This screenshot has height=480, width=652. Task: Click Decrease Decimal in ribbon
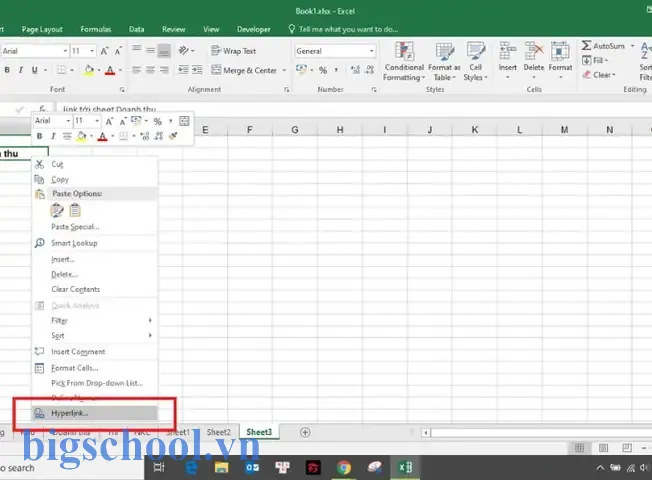pos(370,70)
